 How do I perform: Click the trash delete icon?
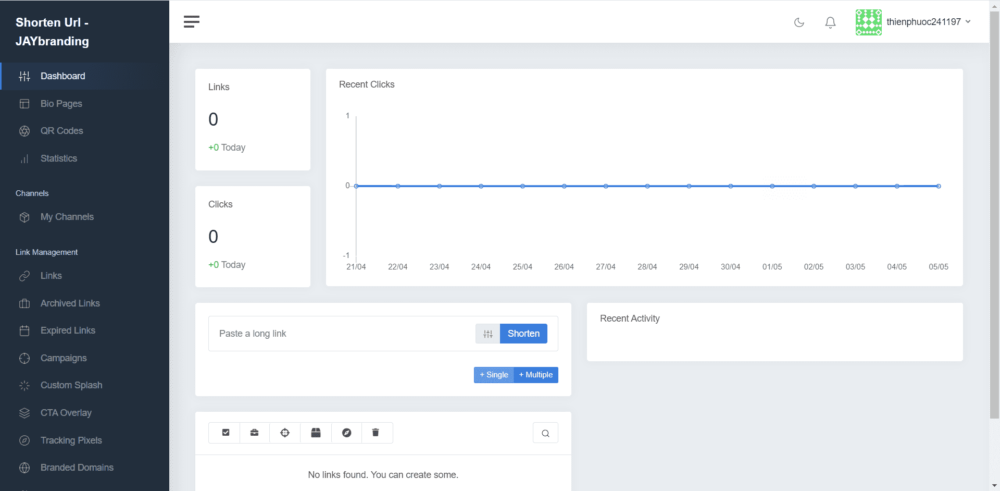coord(376,433)
